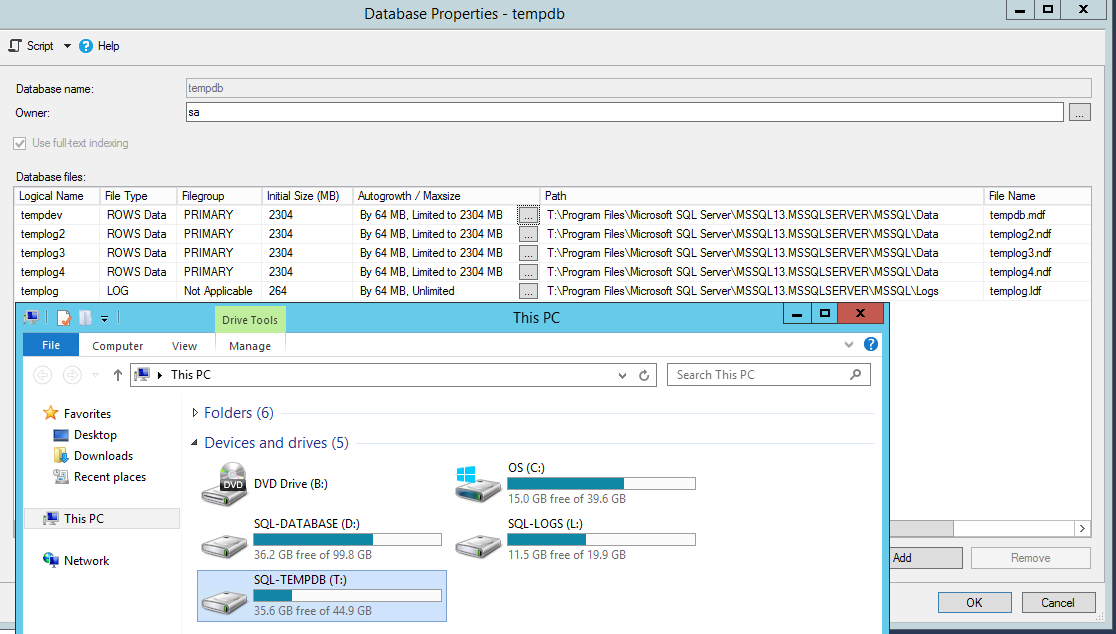Viewport: 1116px width, 634px height.
Task: Go up one level with the up arrow
Action: point(118,375)
